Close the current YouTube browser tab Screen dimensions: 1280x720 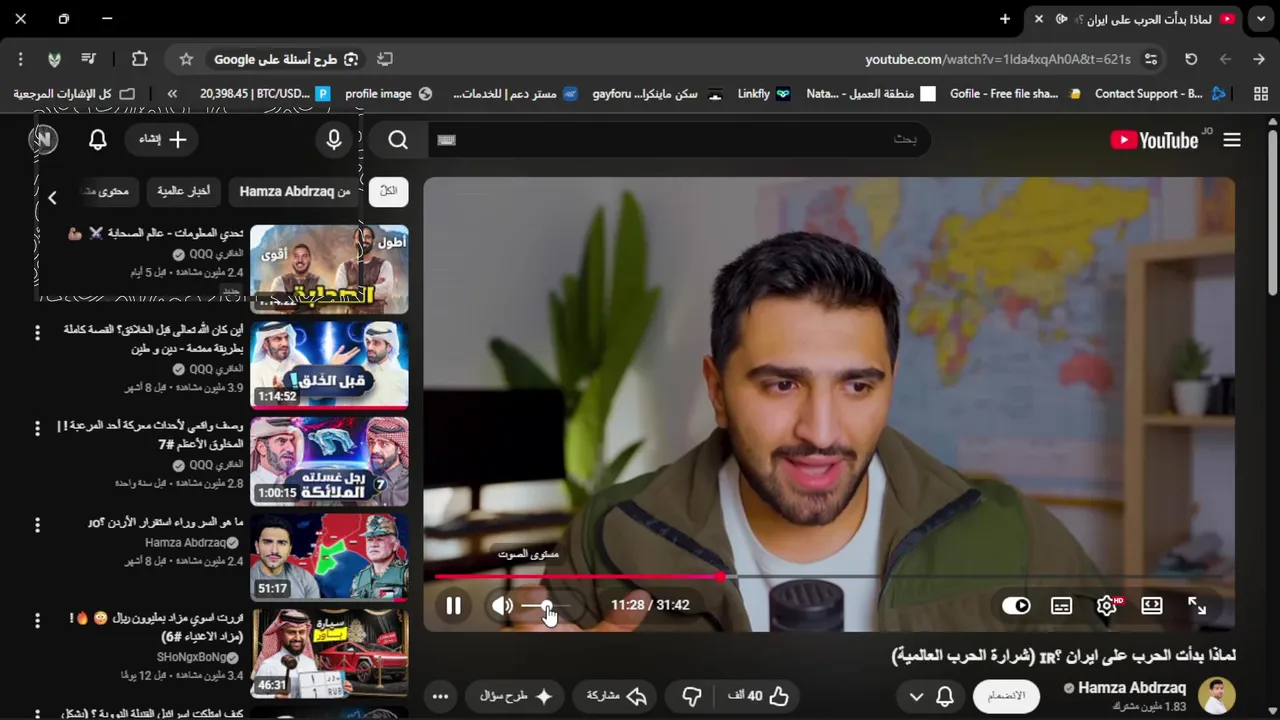(x=1038, y=19)
